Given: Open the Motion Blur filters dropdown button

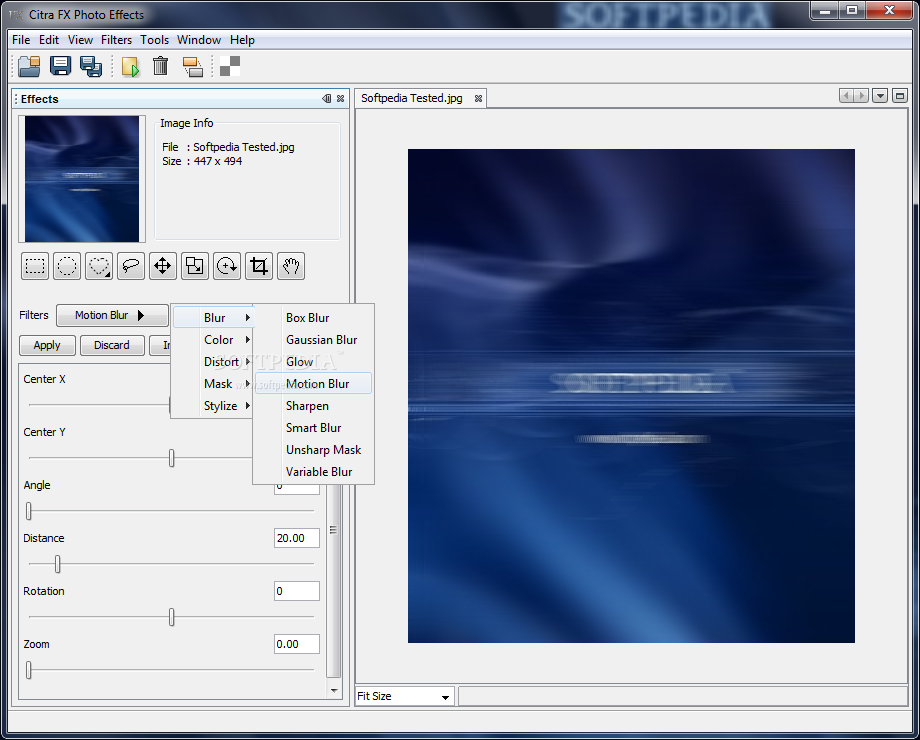Looking at the screenshot, I should click(x=112, y=315).
